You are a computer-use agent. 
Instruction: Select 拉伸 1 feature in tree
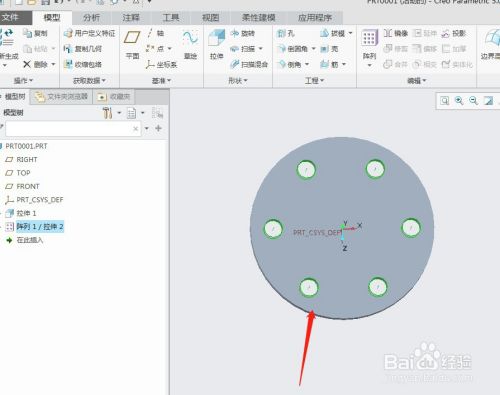pyautogui.click(x=21, y=213)
